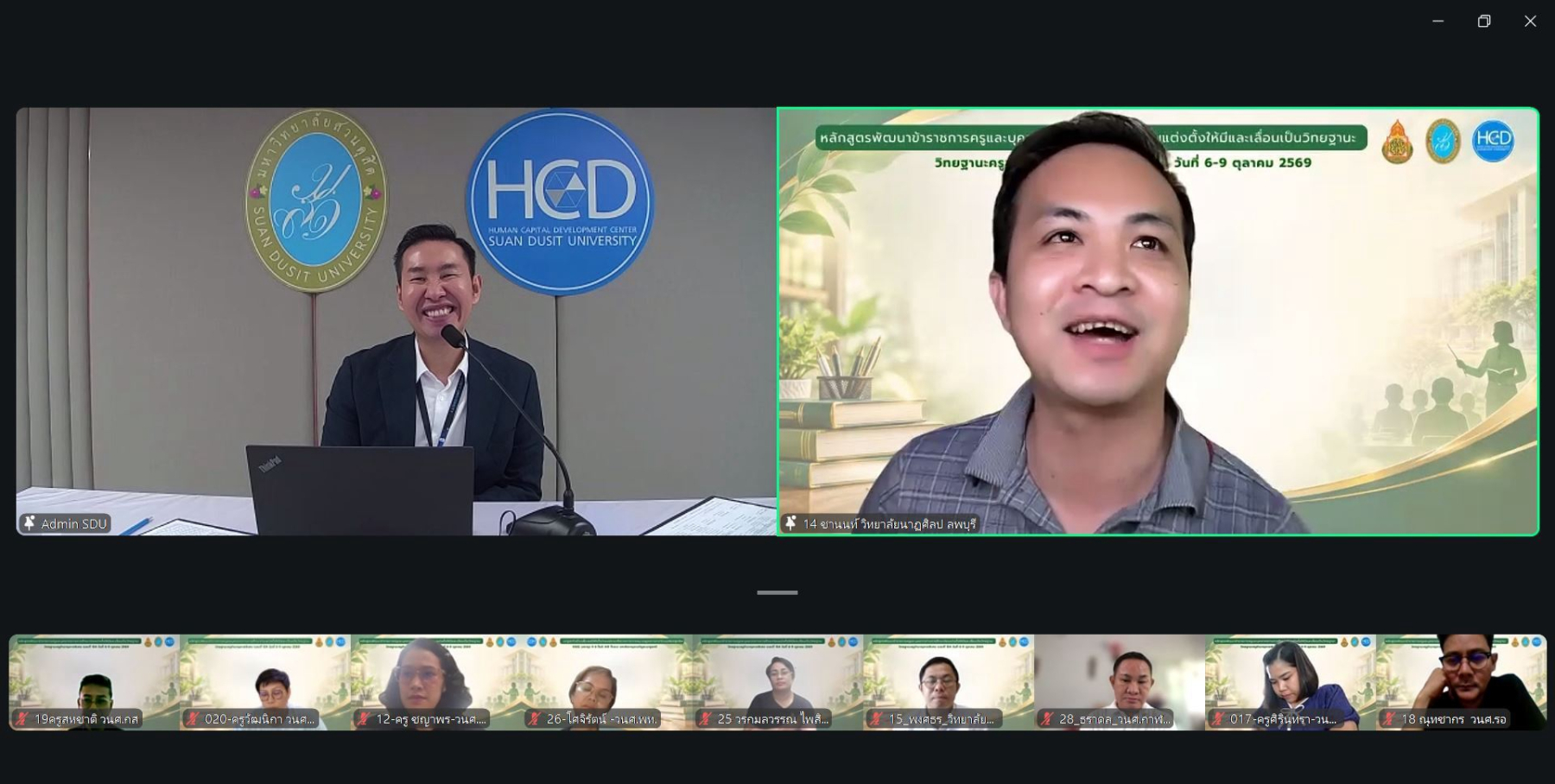Open the video thumbnail of participant 12
Image resolution: width=1555 pixels, height=784 pixels.
tap(436, 682)
